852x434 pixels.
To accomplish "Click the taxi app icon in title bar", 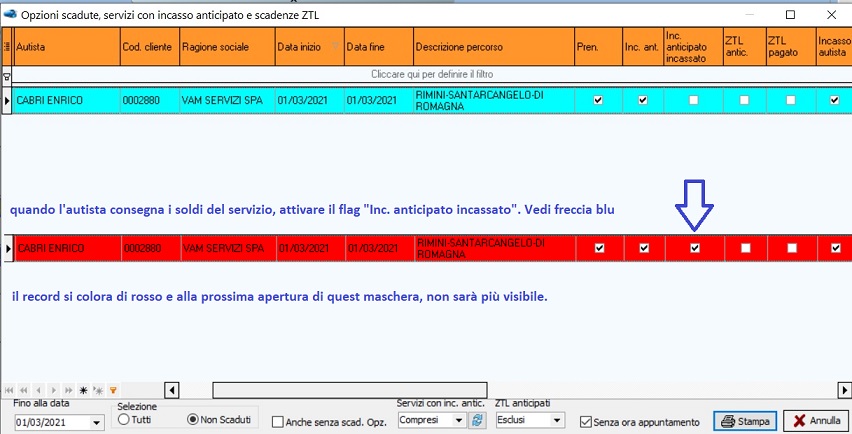I will click(10, 15).
